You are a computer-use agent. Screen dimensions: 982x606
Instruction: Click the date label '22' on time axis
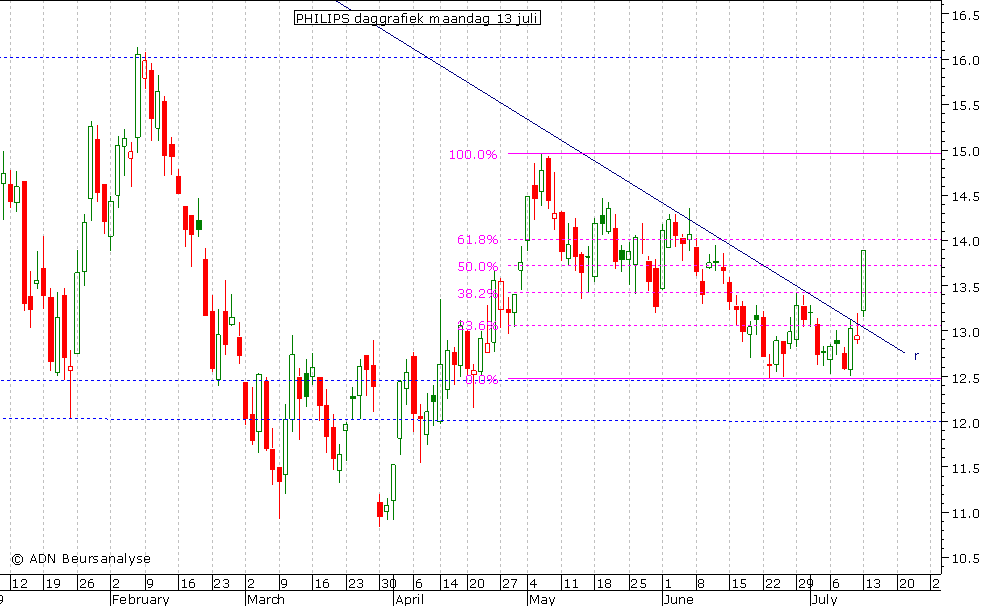773,584
